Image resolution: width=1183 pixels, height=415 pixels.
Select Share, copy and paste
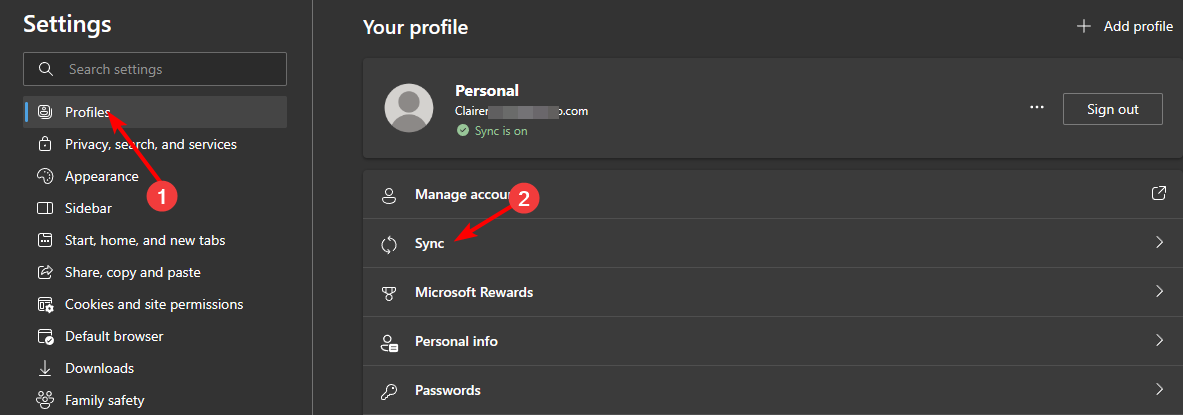tap(155, 272)
